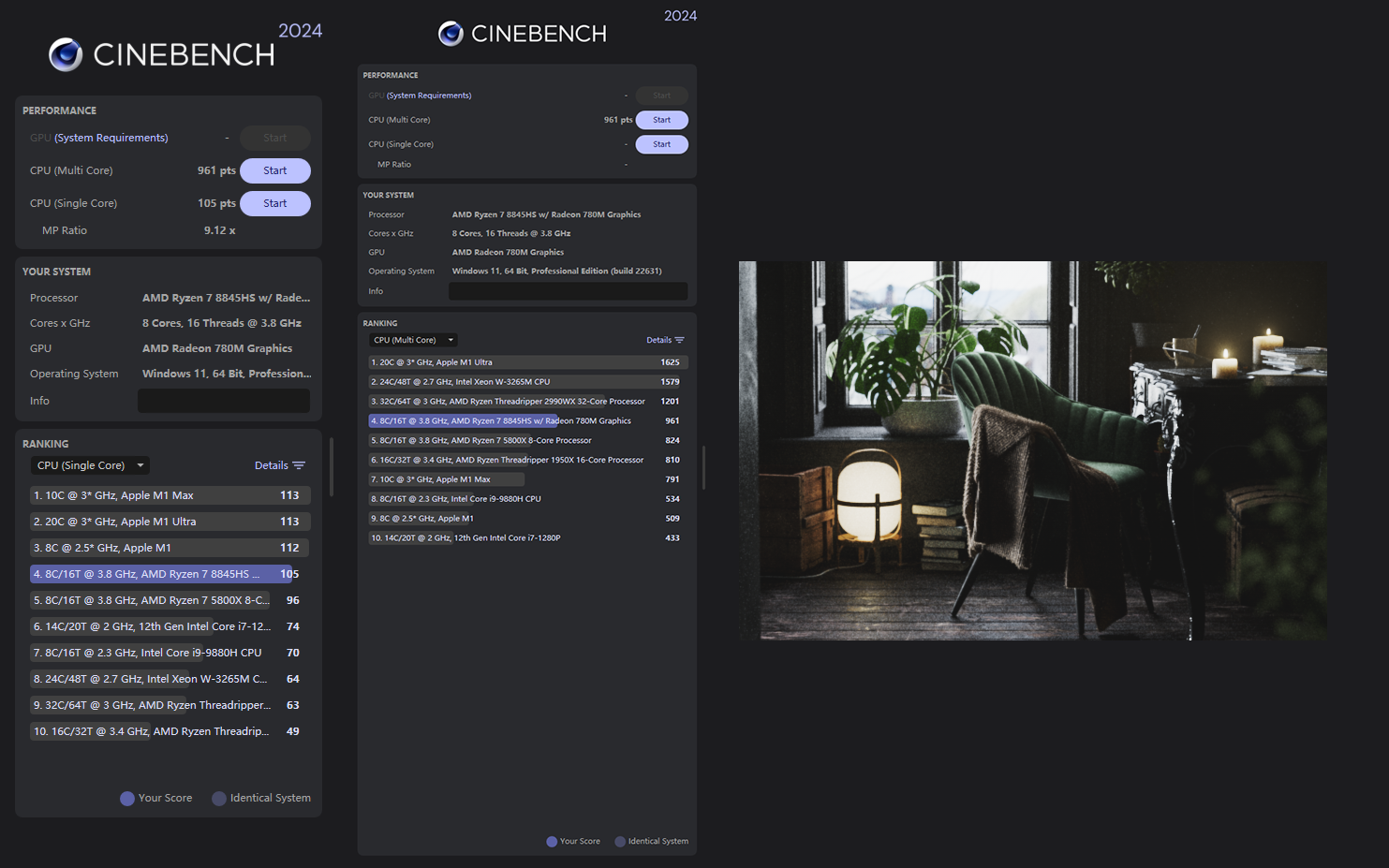Image resolution: width=1389 pixels, height=868 pixels.
Task: Select '3. 8C @ 2.5* GHz, Apple M1' row
Action: 170,548
